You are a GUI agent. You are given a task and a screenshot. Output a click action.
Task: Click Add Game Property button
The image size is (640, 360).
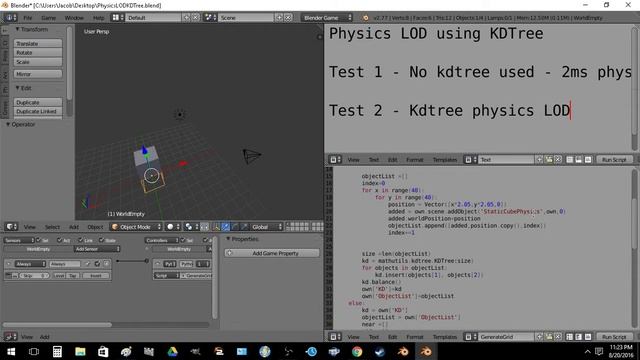pos(272,253)
